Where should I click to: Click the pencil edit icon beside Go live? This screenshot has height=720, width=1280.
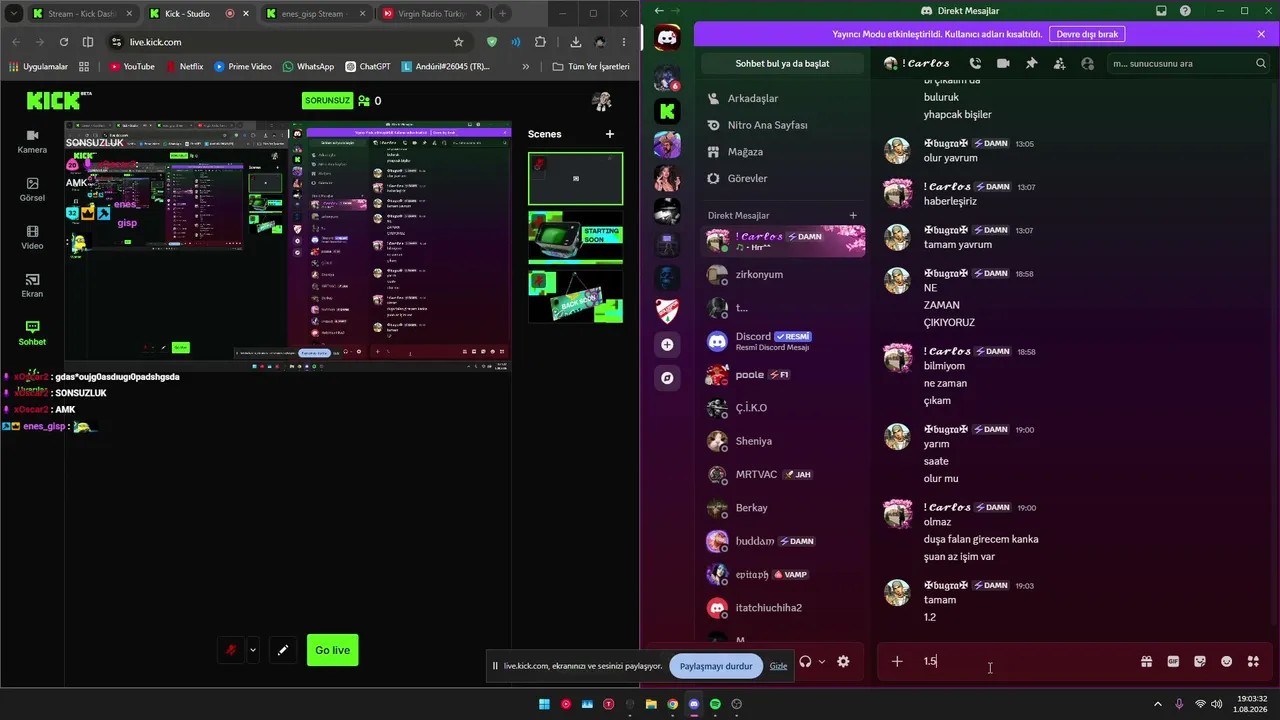283,650
